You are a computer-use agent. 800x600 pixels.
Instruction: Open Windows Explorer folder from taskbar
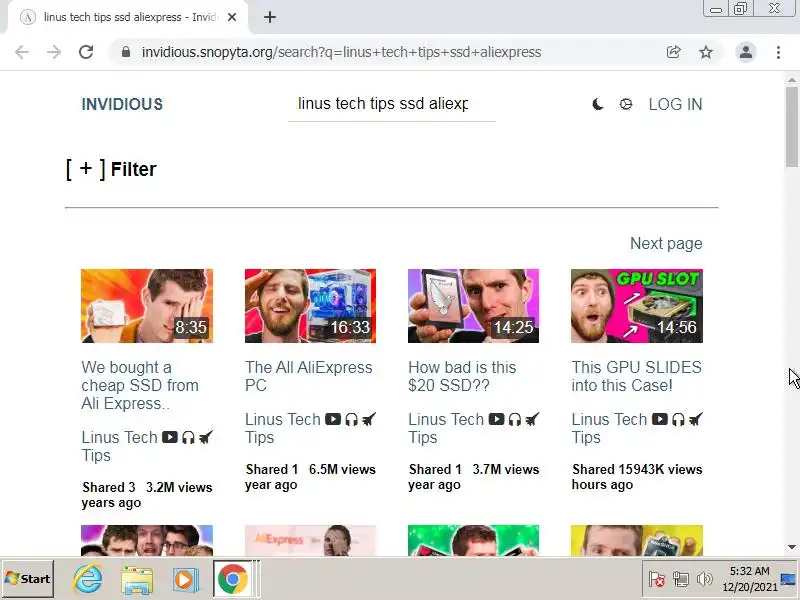(137, 579)
